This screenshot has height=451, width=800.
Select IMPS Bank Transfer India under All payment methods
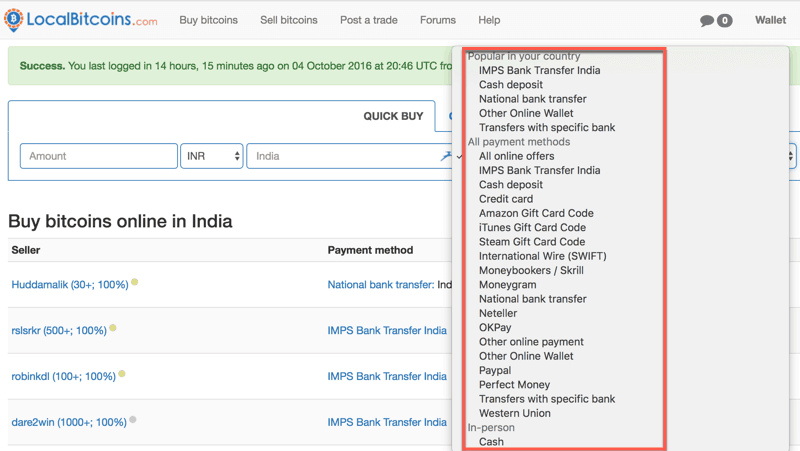(539, 170)
